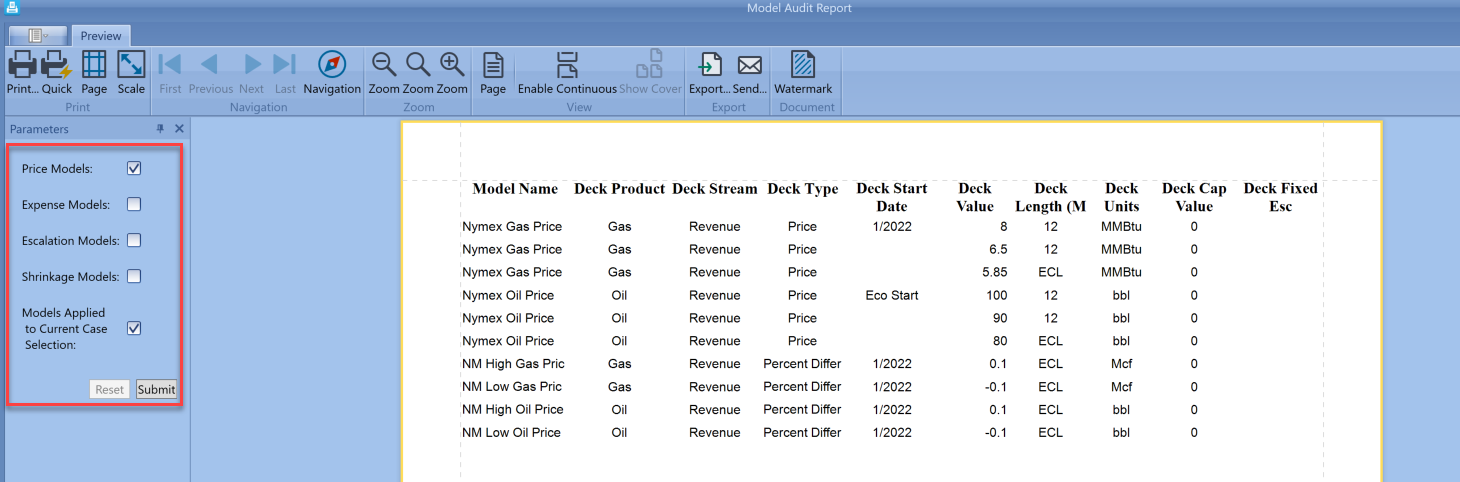Open the Navigation compass pane
The image size is (1460, 482).
click(x=332, y=66)
